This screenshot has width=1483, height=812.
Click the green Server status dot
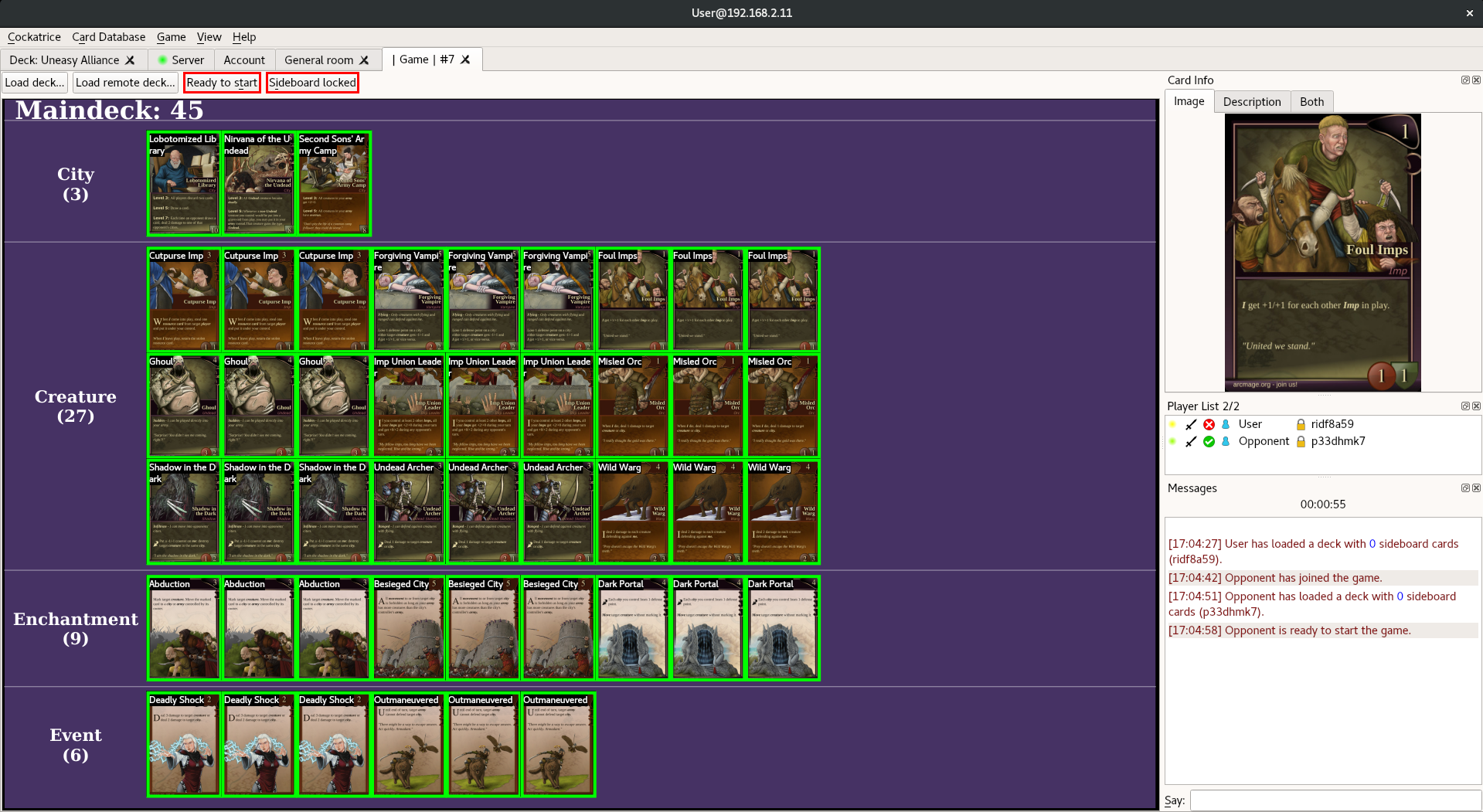[x=162, y=60]
